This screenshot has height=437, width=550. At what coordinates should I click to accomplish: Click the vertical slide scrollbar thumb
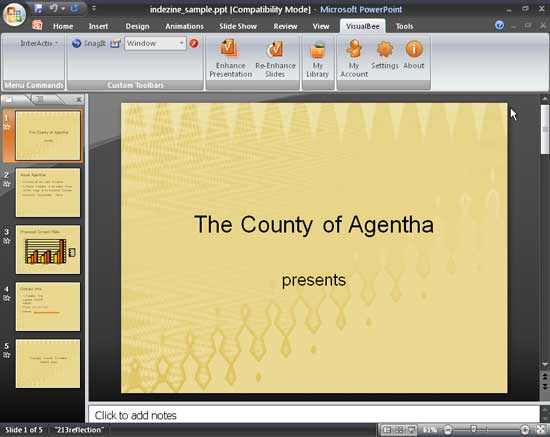545,129
